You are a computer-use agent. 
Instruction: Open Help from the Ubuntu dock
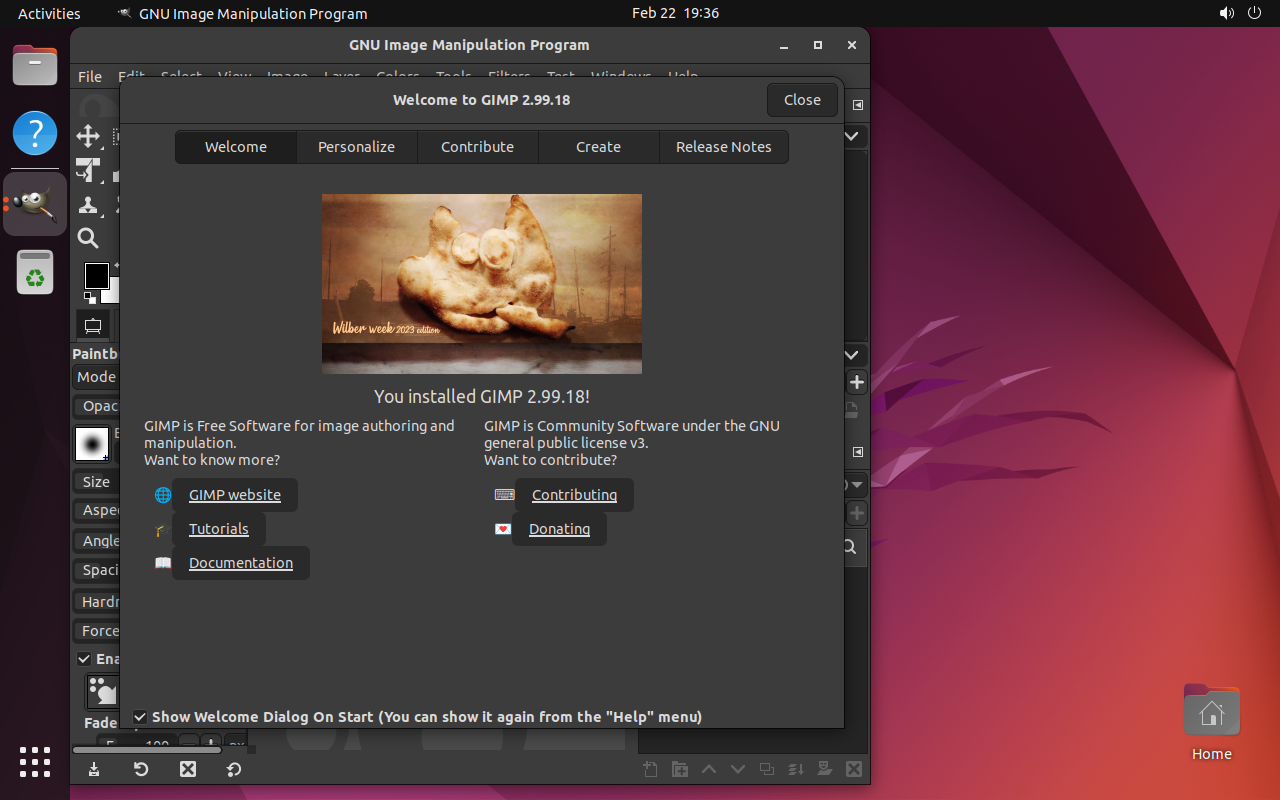tap(35, 133)
